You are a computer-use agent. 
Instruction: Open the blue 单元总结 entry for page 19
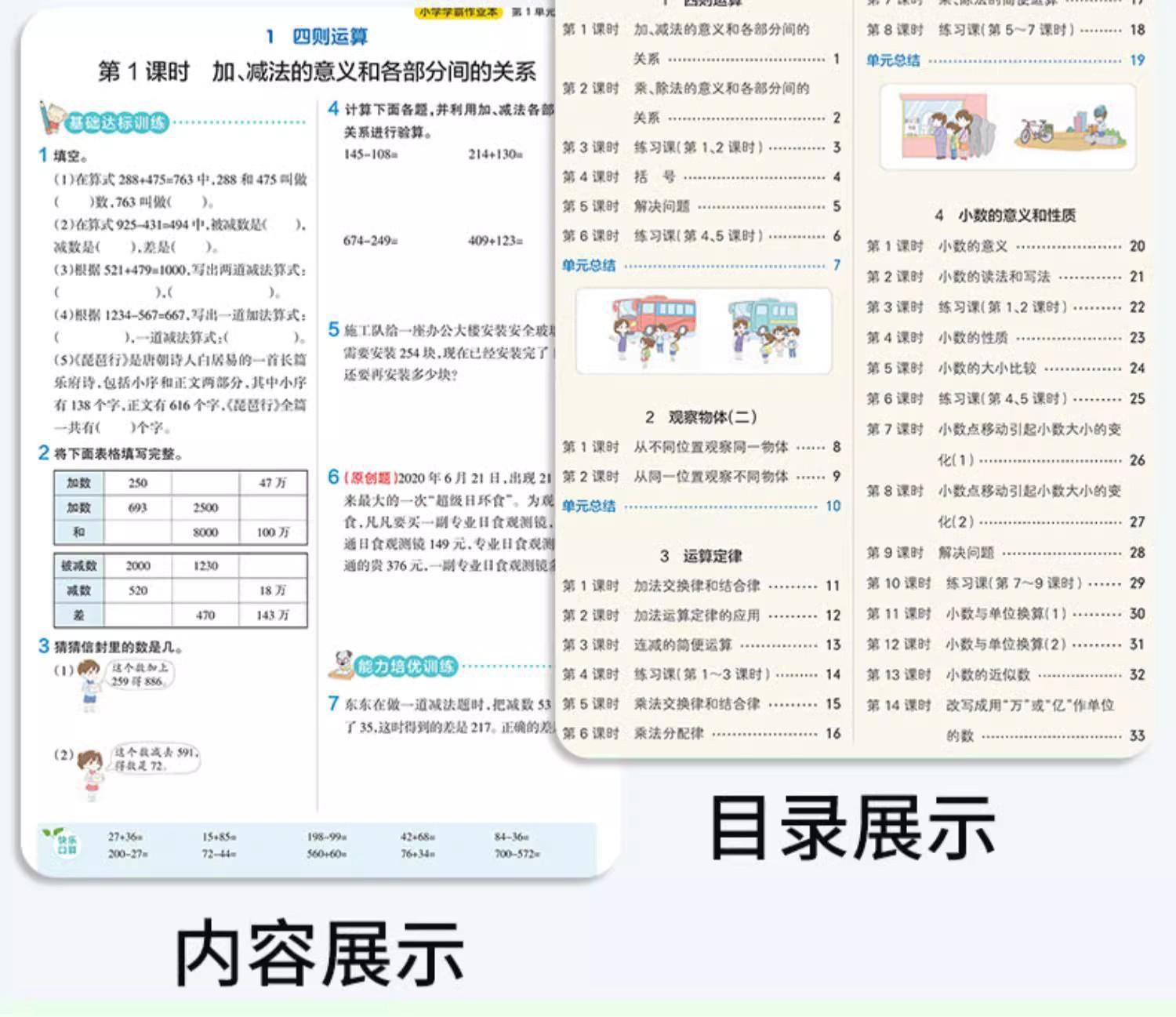[x=894, y=60]
